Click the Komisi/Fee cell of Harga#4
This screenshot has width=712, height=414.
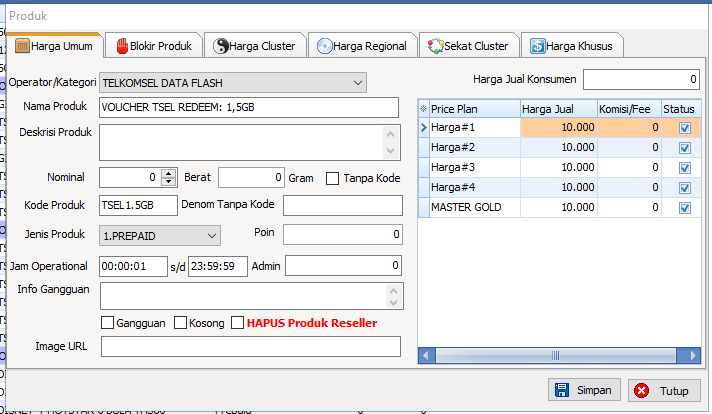(x=629, y=187)
